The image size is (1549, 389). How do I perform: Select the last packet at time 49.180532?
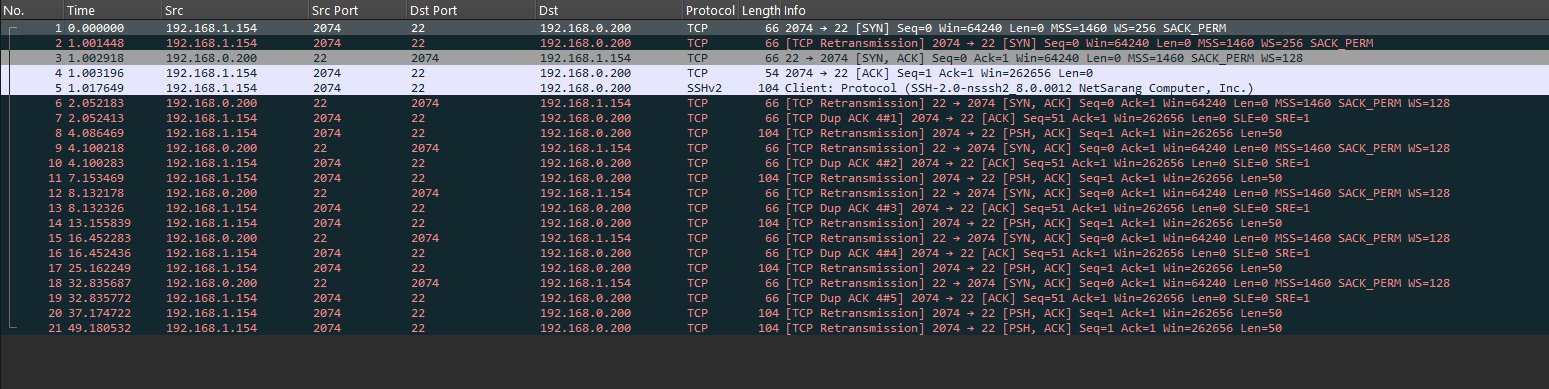774,328
